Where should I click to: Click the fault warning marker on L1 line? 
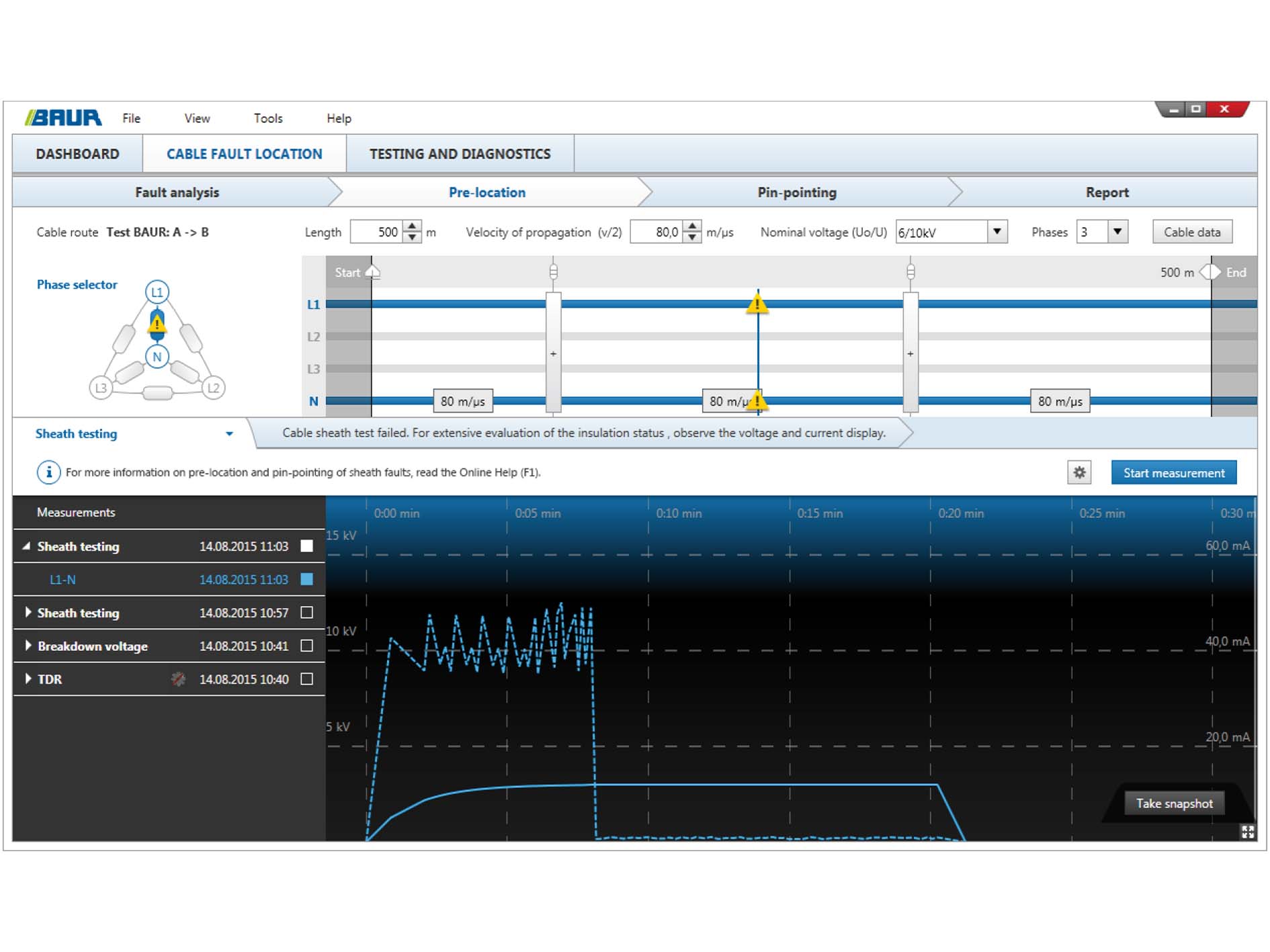pos(757,304)
